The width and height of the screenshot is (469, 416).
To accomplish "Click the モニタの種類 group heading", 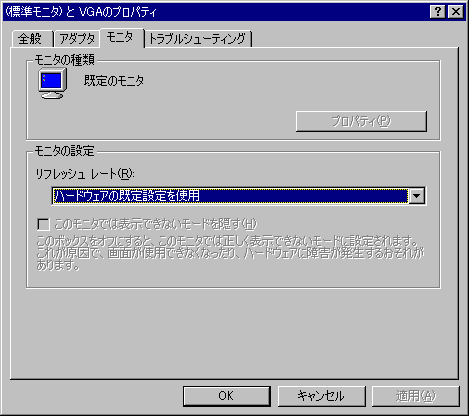I will pyautogui.click(x=65, y=60).
